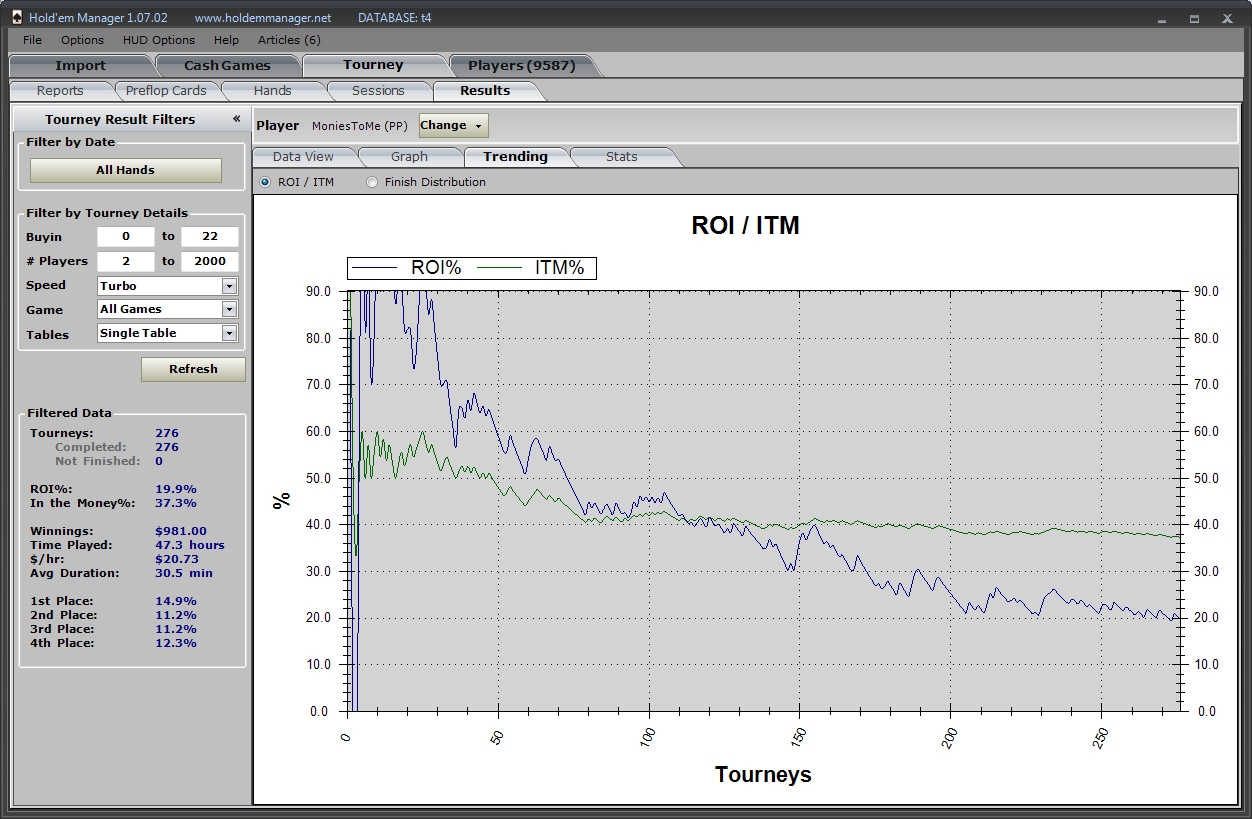
Task: Select the ROI / ITM radio button
Action: point(265,182)
